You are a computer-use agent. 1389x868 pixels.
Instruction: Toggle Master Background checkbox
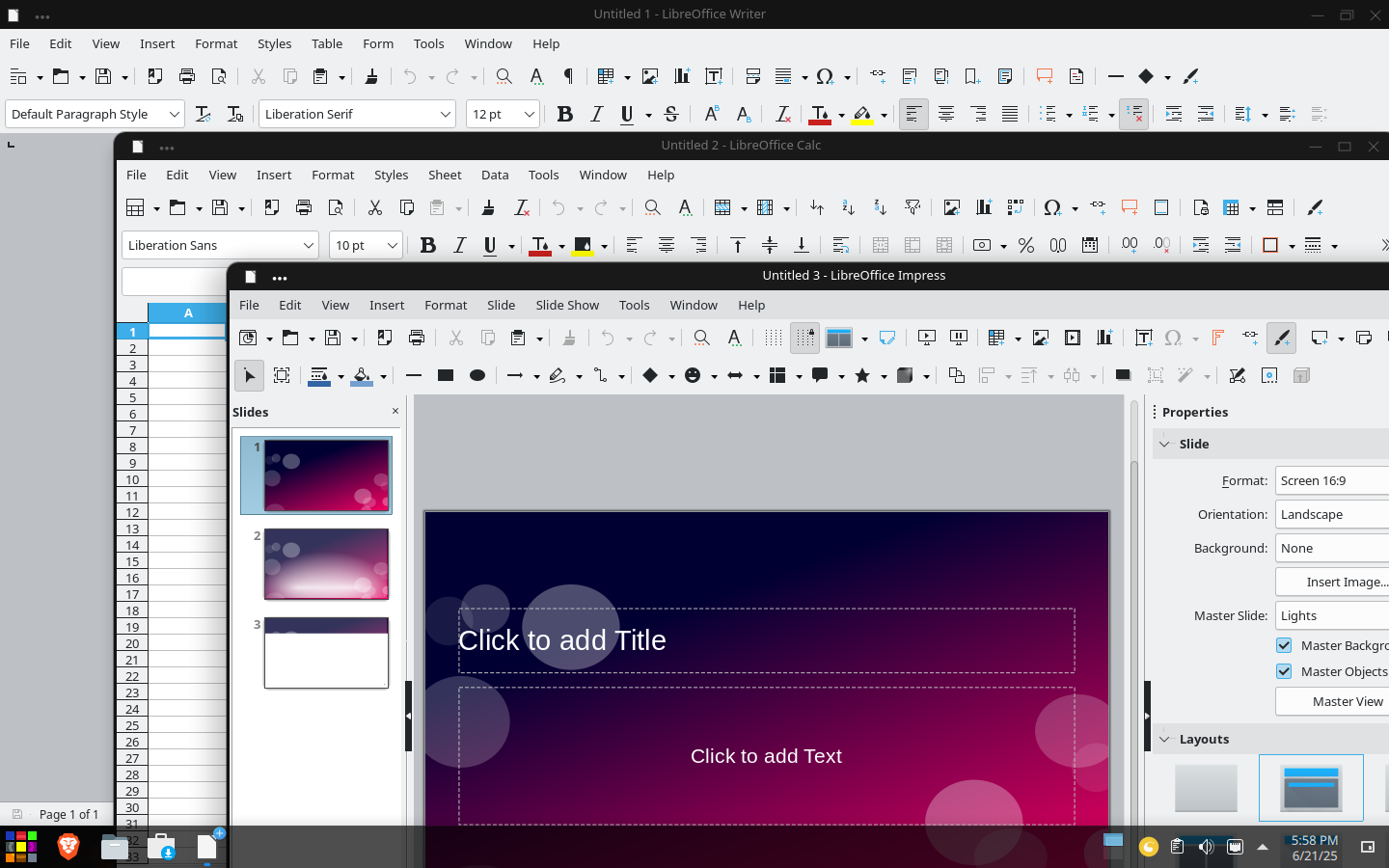pyautogui.click(x=1284, y=645)
